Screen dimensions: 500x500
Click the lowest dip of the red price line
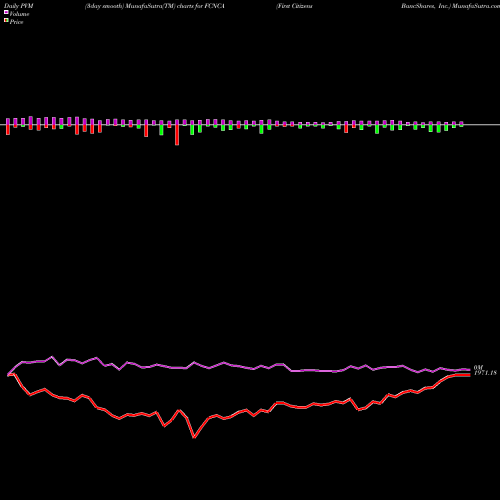[194, 437]
